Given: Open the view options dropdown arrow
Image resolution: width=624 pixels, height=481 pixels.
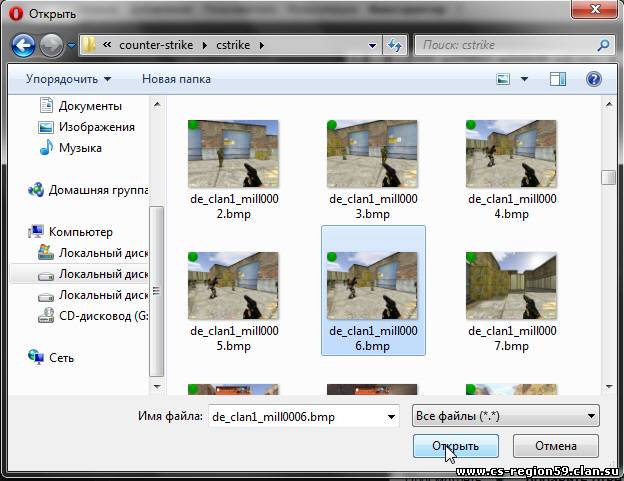Looking at the screenshot, I should [x=525, y=79].
